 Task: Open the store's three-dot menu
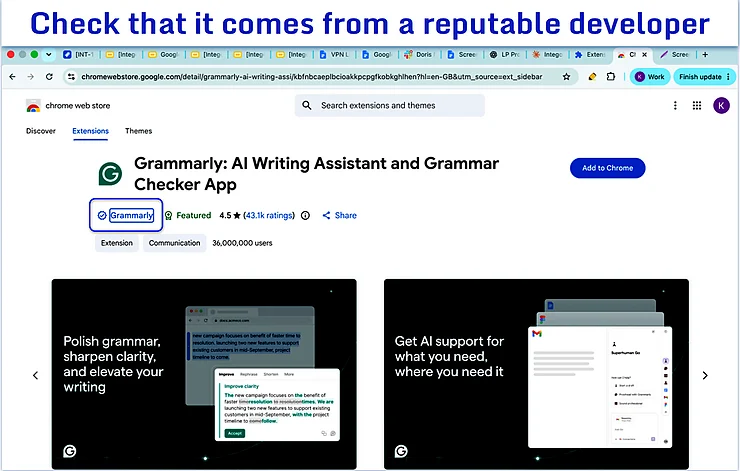(x=675, y=105)
